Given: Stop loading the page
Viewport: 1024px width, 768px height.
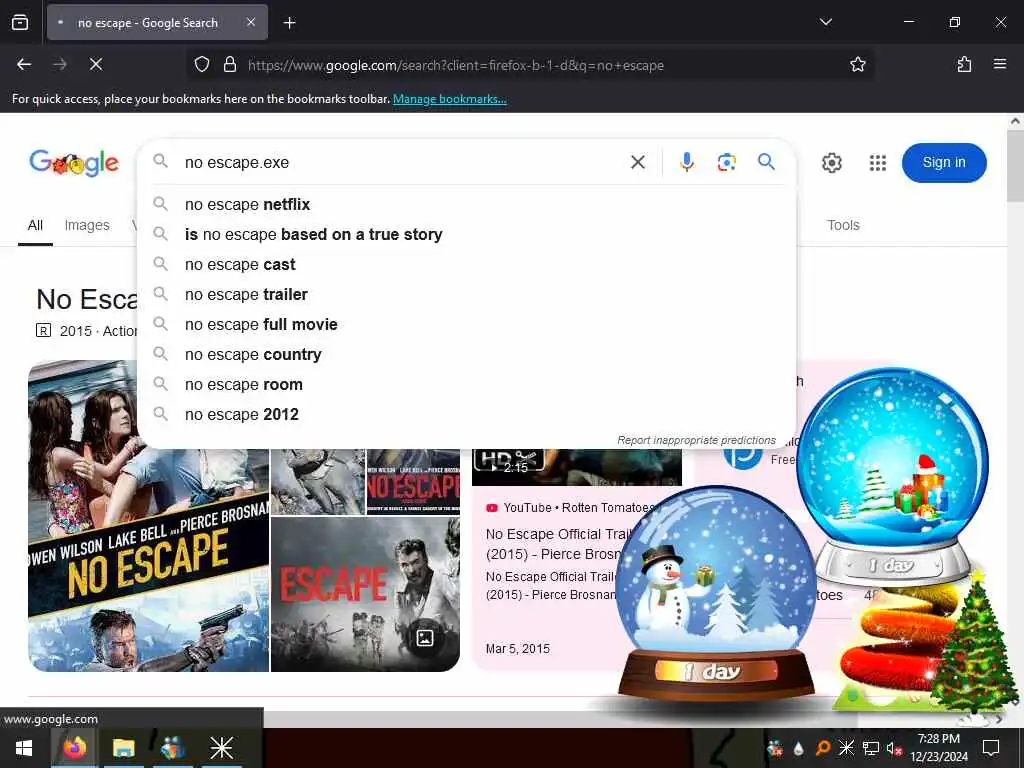Looking at the screenshot, I should tap(96, 64).
